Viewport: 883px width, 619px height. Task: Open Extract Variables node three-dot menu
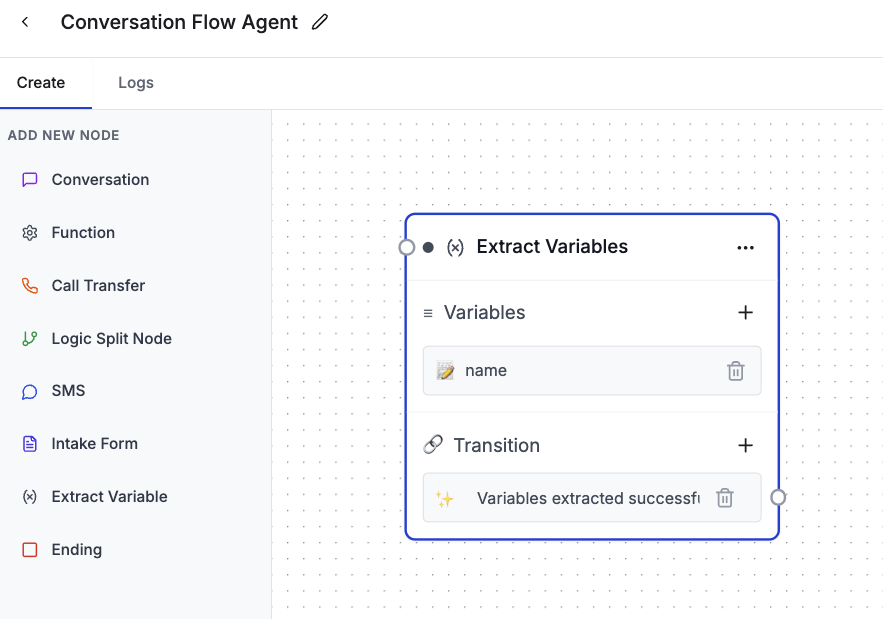click(745, 248)
